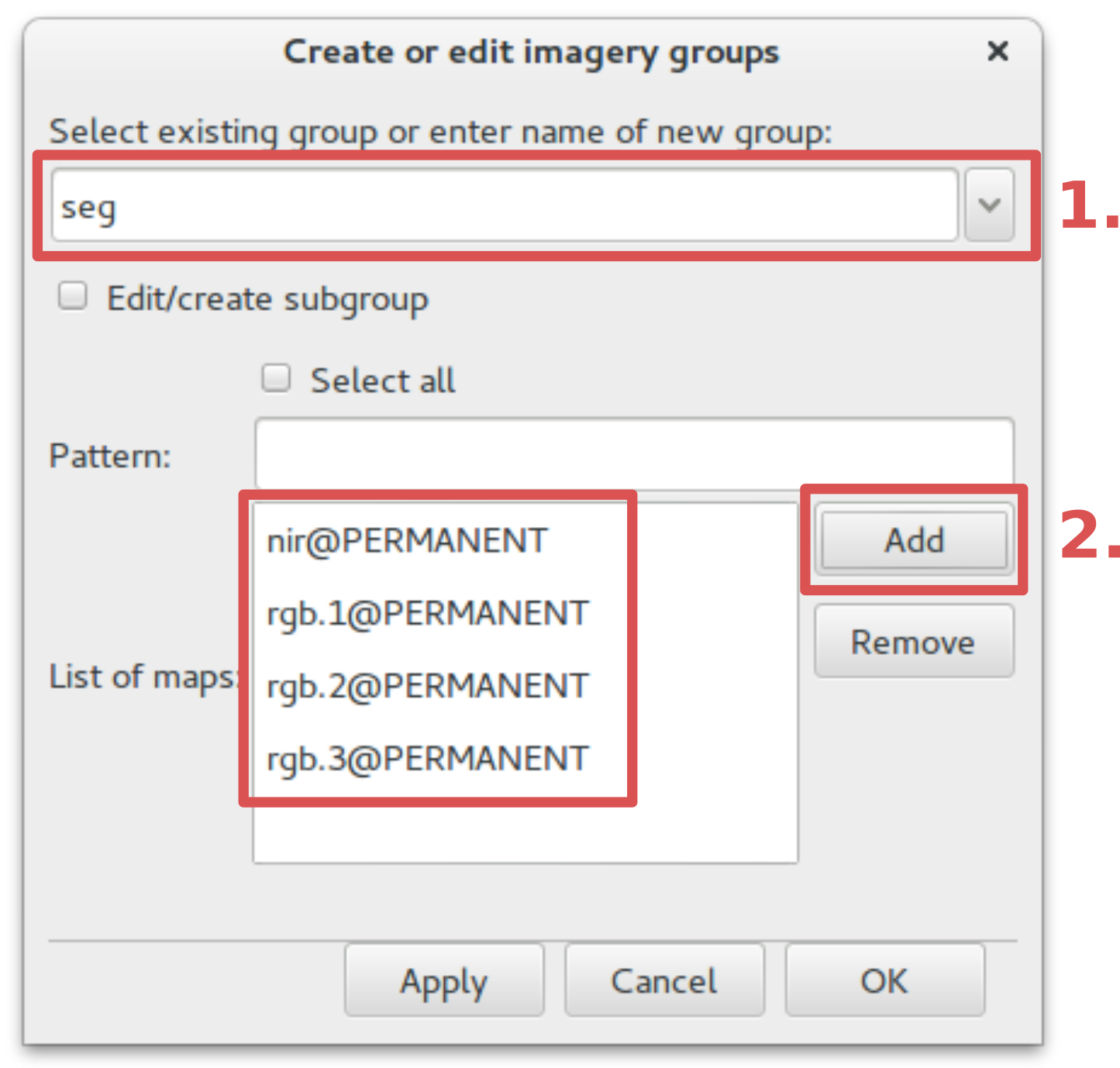Focus the Pattern input field
Screen dimensions: 1120x1068
click(634, 455)
